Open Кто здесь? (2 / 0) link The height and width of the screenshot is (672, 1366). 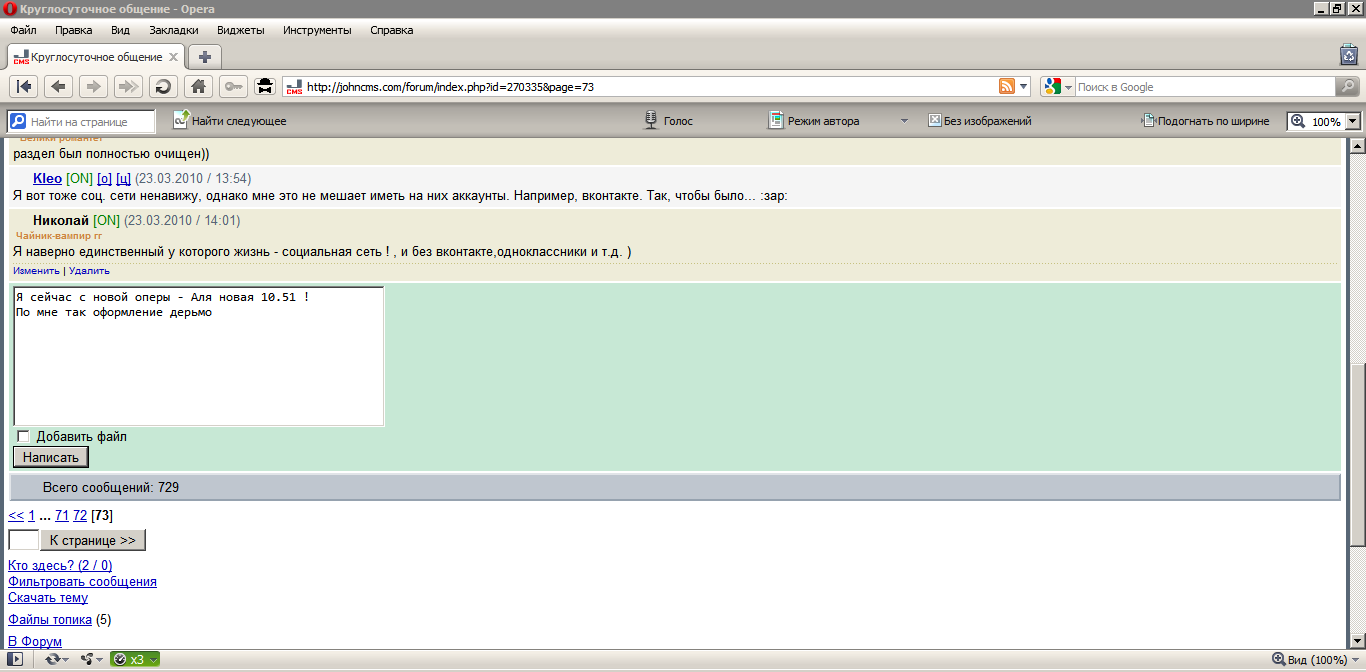click(x=60, y=566)
